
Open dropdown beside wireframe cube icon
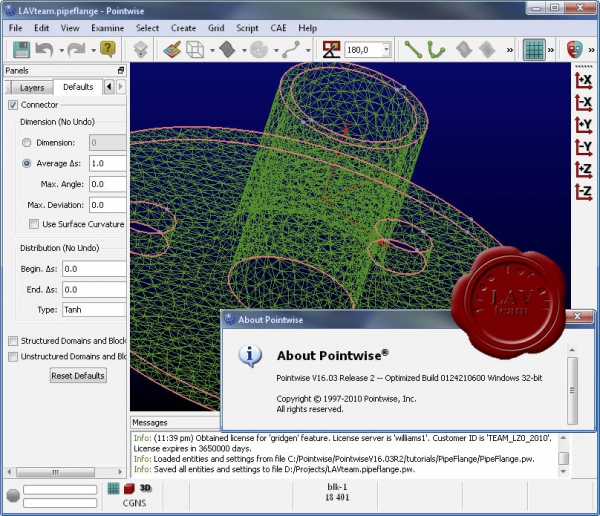pyautogui.click(x=212, y=50)
